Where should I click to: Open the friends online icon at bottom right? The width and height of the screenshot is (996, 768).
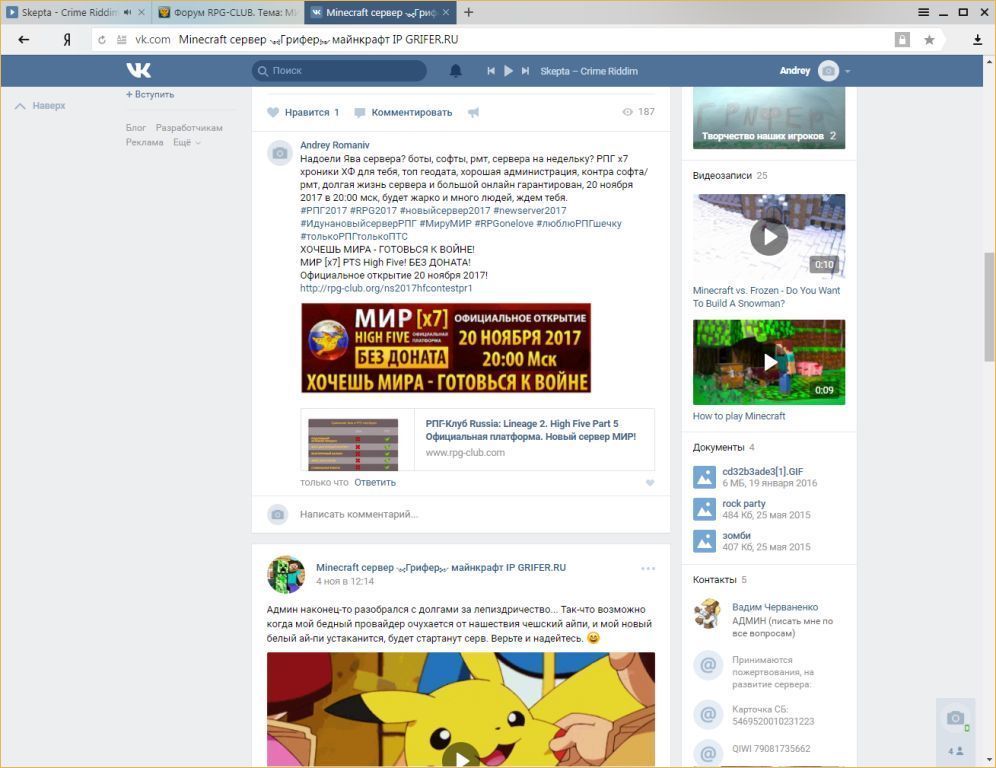(955, 751)
